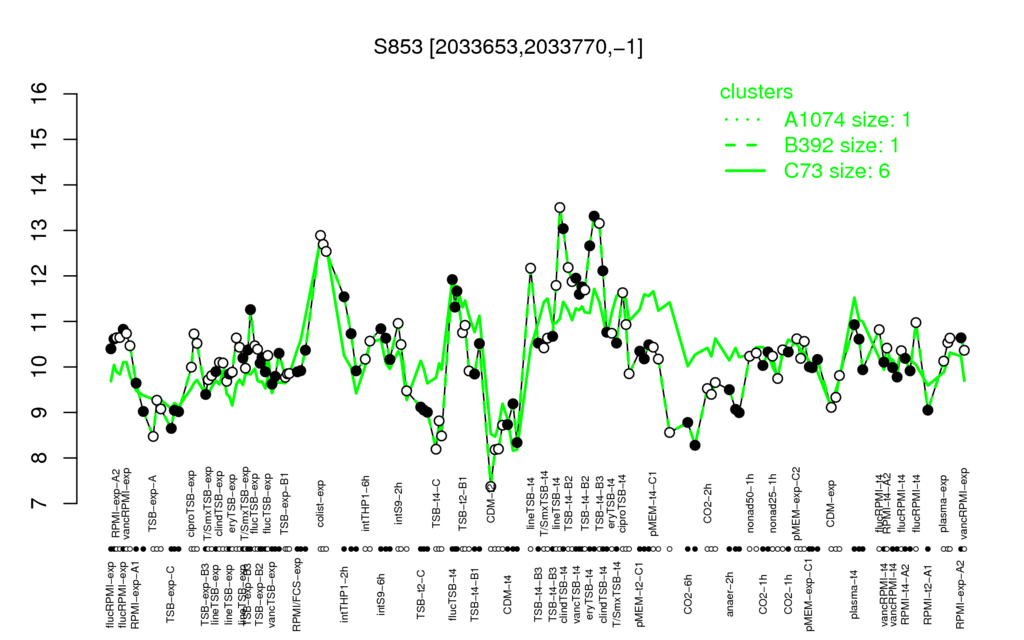The width and height of the screenshot is (1024, 640).
Task: Click y-axis tick label 10
Action: (40, 367)
